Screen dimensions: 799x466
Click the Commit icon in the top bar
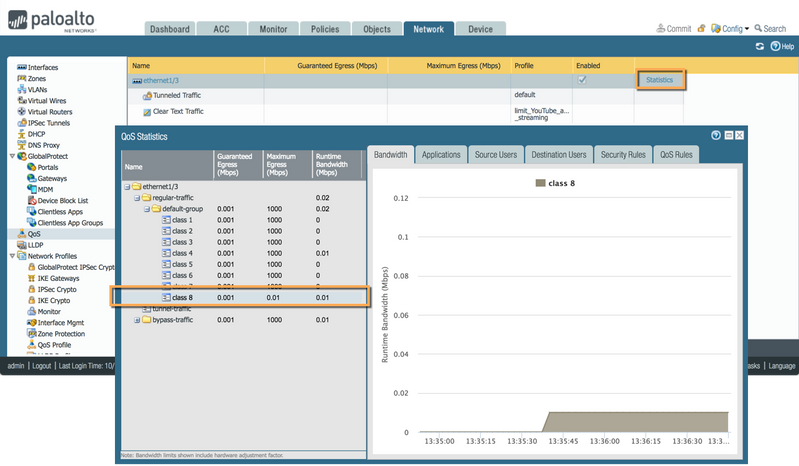coord(661,29)
